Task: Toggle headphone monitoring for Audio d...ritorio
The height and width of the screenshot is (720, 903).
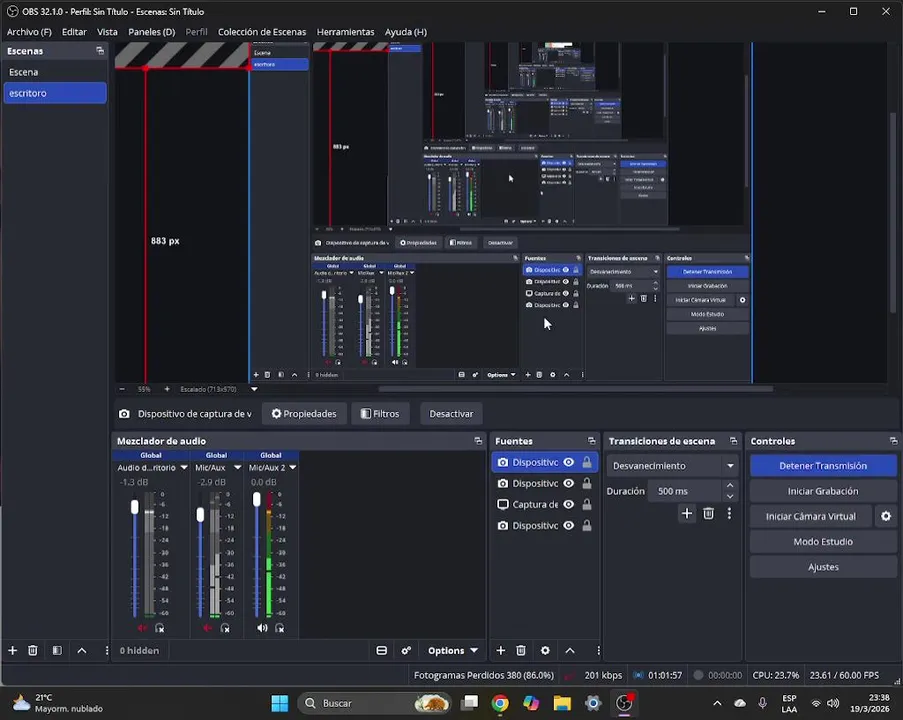Action: point(160,628)
